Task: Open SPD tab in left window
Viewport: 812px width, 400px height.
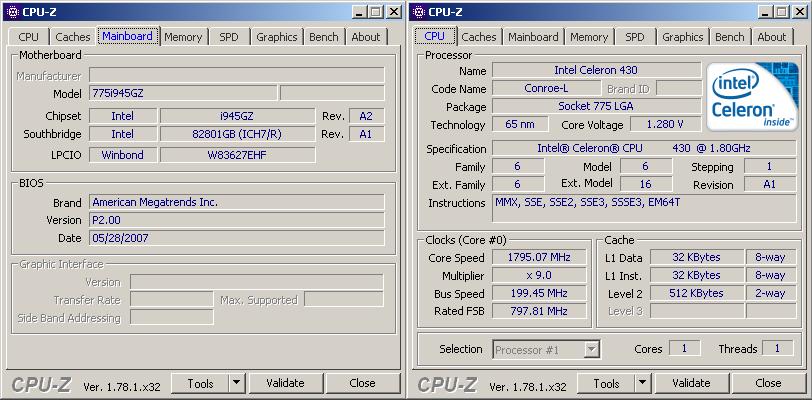Action: tap(229, 37)
